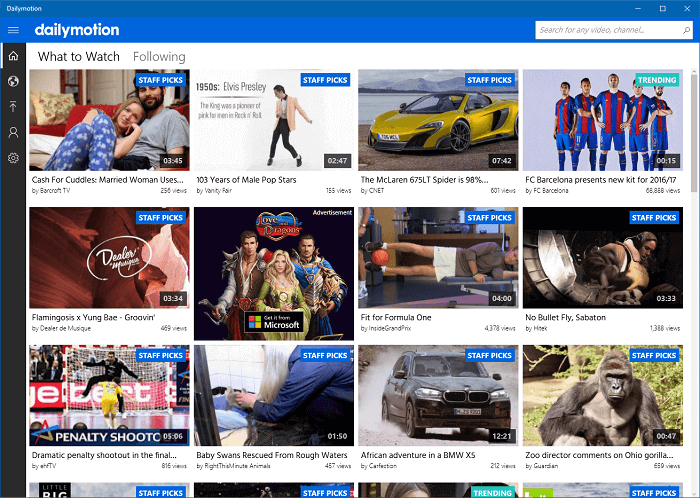700x498 pixels.
Task: Click the Get it from Microsoft button
Action: point(273,321)
